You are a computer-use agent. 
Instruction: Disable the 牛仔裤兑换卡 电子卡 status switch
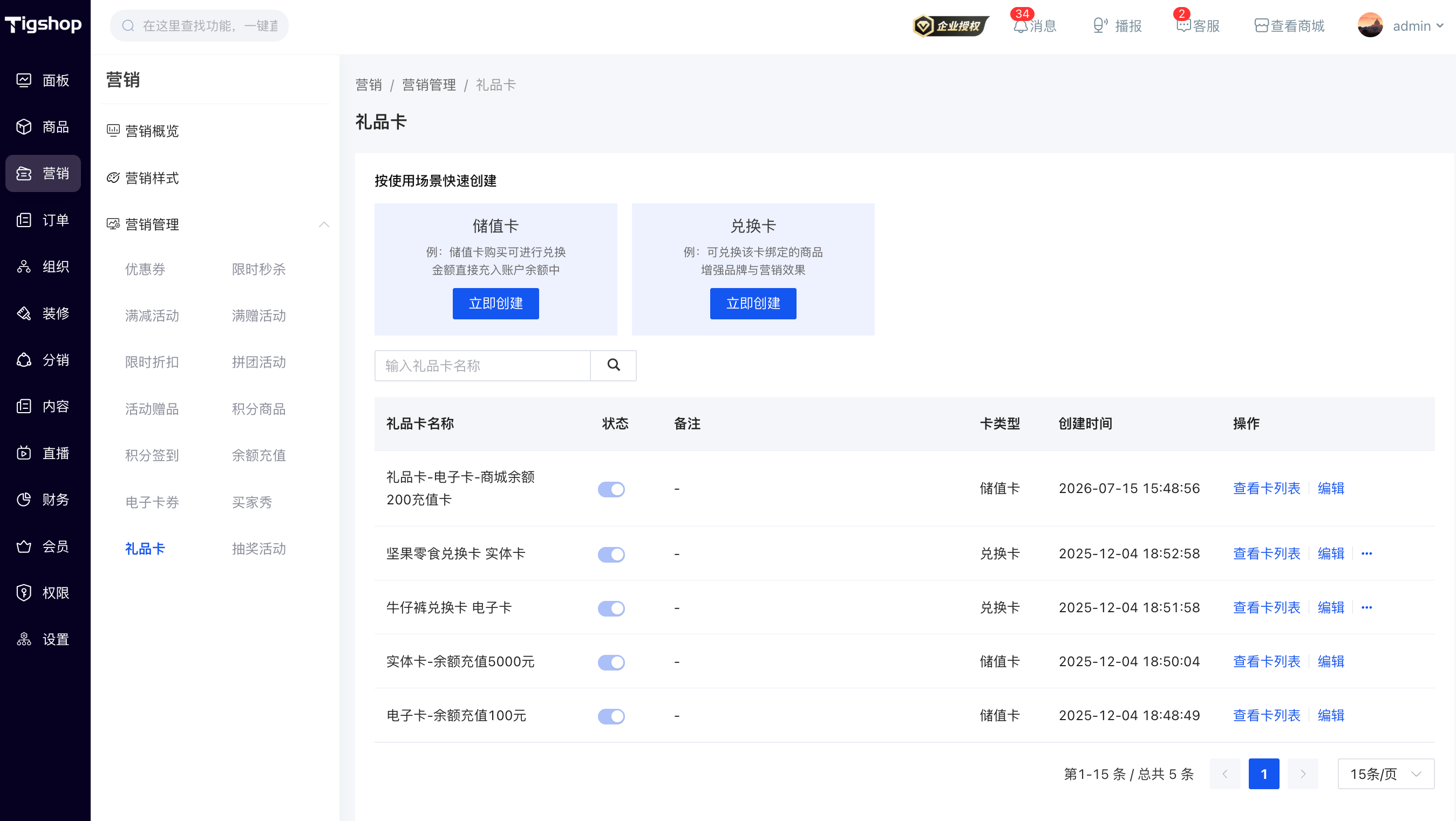(x=611, y=608)
